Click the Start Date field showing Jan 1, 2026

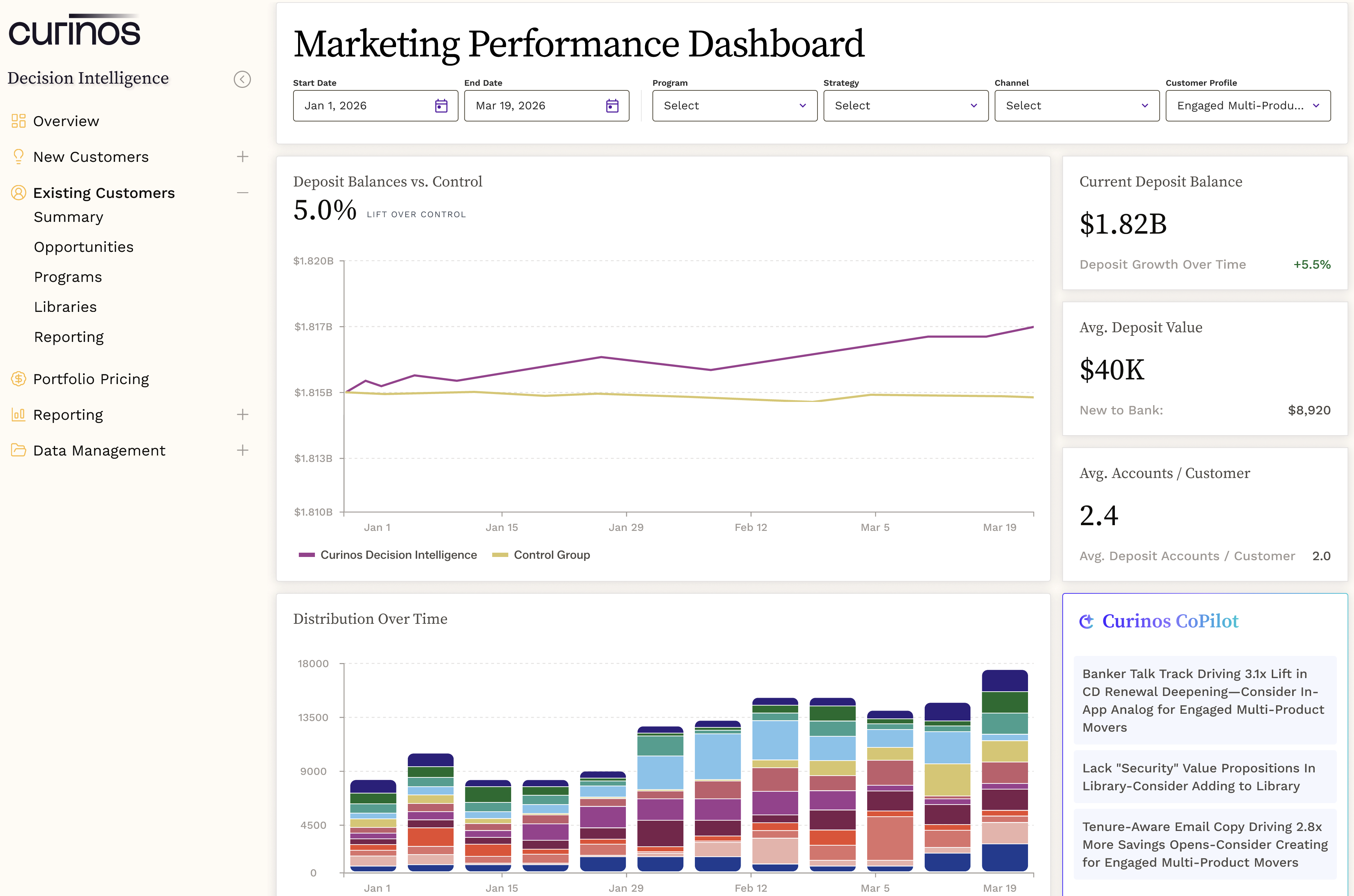pyautogui.click(x=376, y=106)
